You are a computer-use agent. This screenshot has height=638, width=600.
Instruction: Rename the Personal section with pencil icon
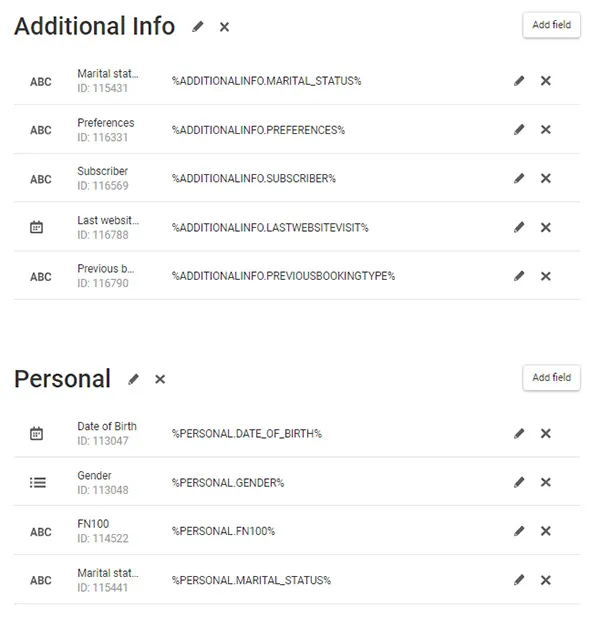click(134, 379)
